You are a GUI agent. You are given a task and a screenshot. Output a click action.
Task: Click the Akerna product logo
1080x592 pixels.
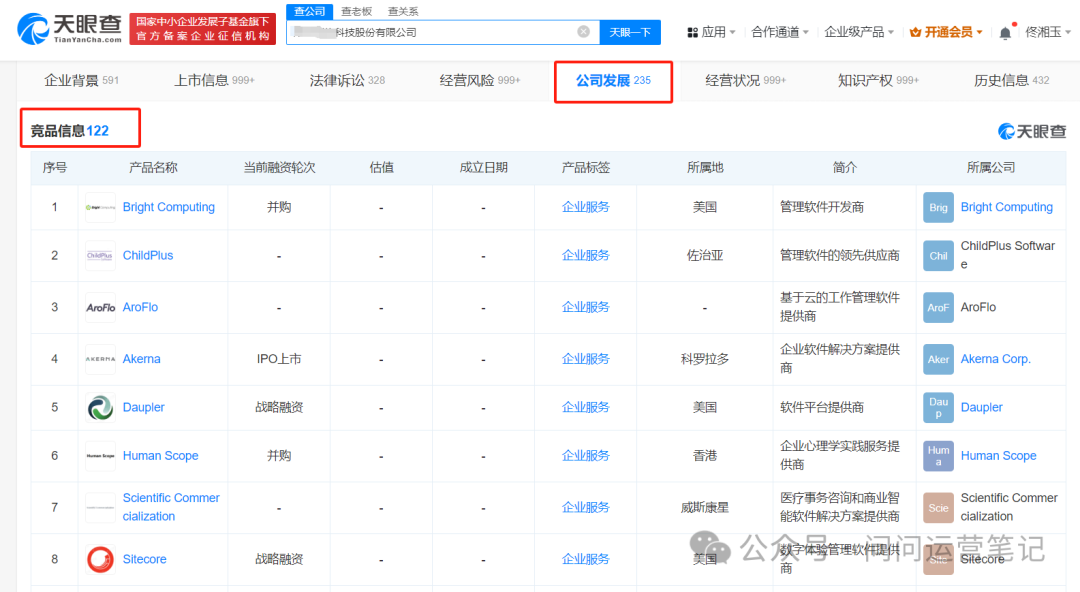tap(100, 359)
